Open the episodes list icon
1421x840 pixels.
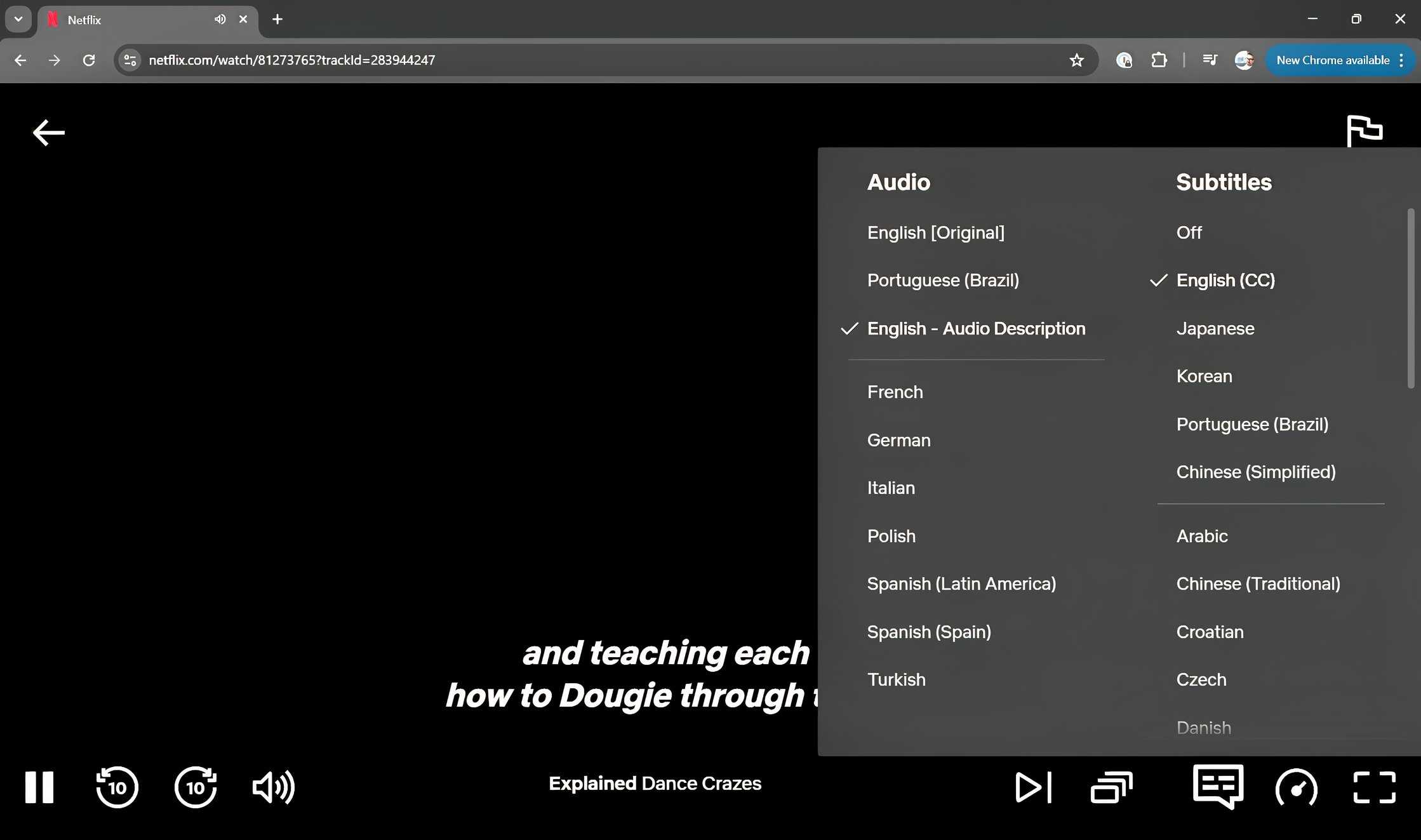click(x=1112, y=787)
